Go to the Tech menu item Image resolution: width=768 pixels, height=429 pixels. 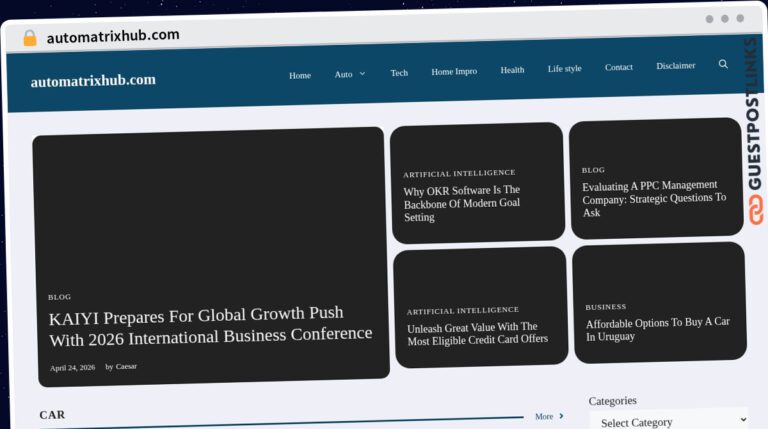(399, 73)
